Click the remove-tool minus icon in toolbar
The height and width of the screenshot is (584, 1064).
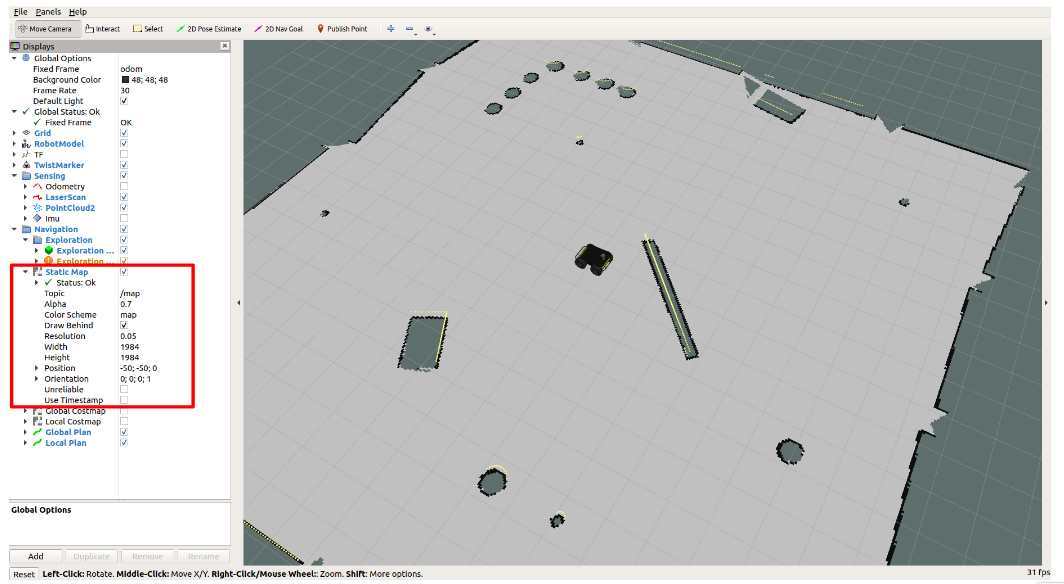pos(409,28)
